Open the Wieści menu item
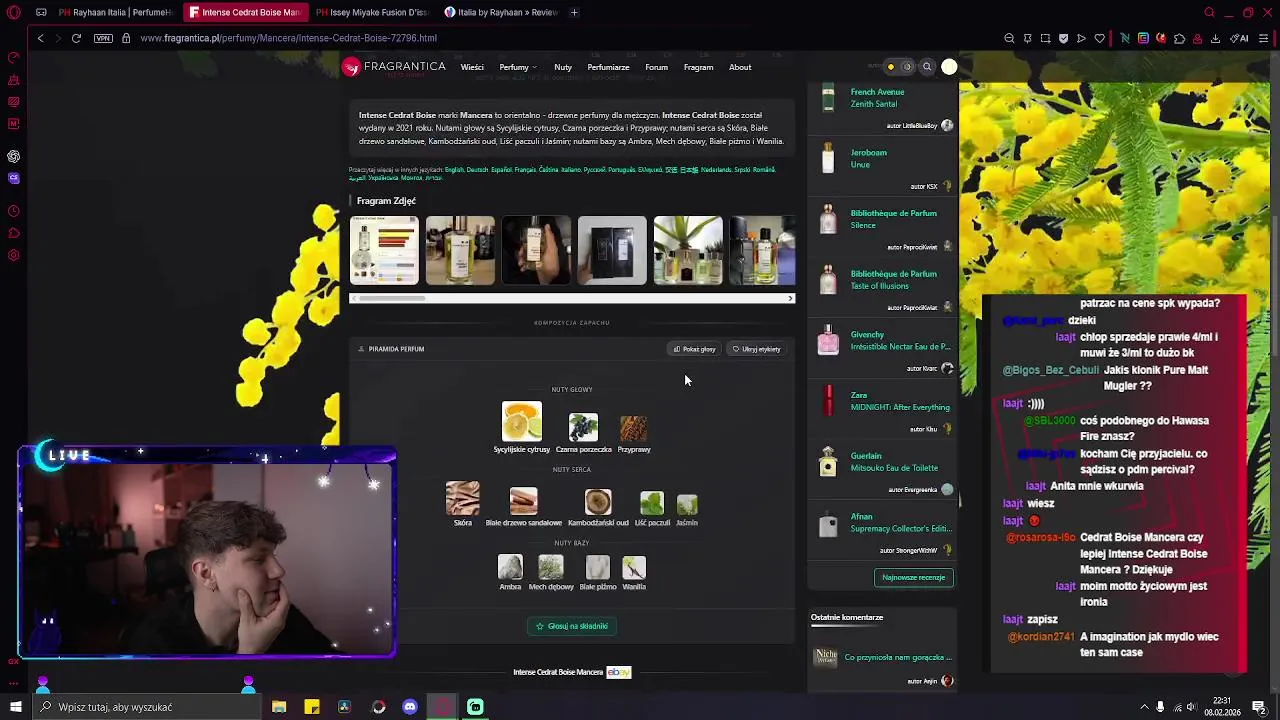The height and width of the screenshot is (720, 1280). (x=472, y=67)
